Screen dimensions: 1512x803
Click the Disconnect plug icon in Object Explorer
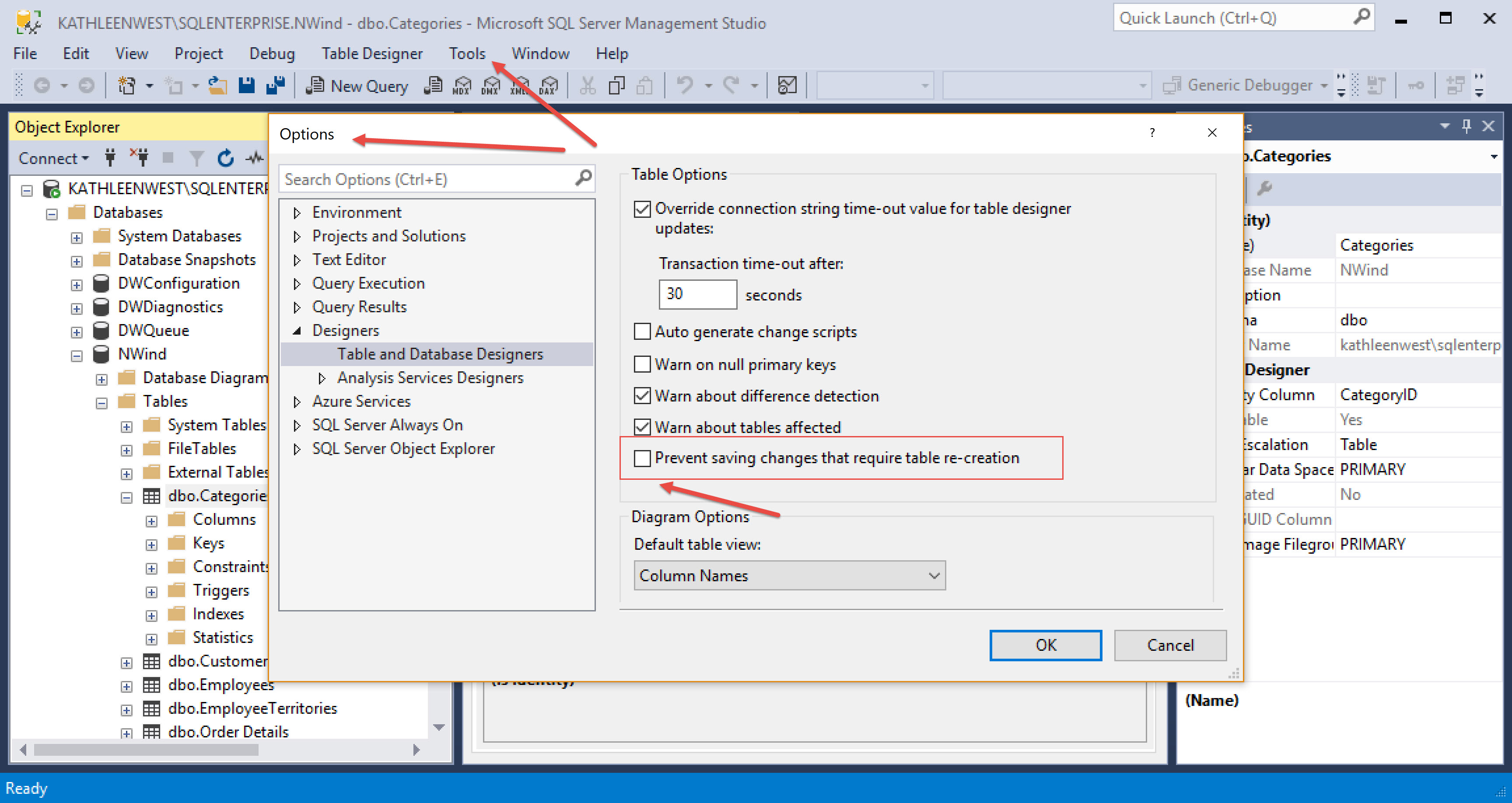click(x=140, y=158)
